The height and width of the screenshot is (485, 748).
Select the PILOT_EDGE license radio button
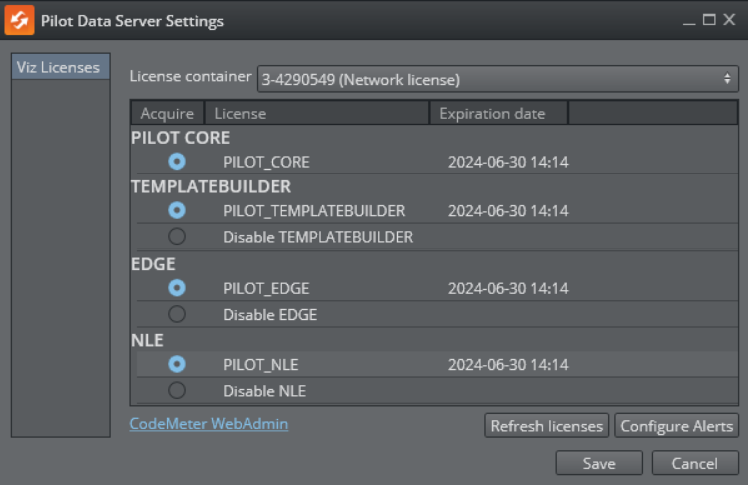point(177,288)
